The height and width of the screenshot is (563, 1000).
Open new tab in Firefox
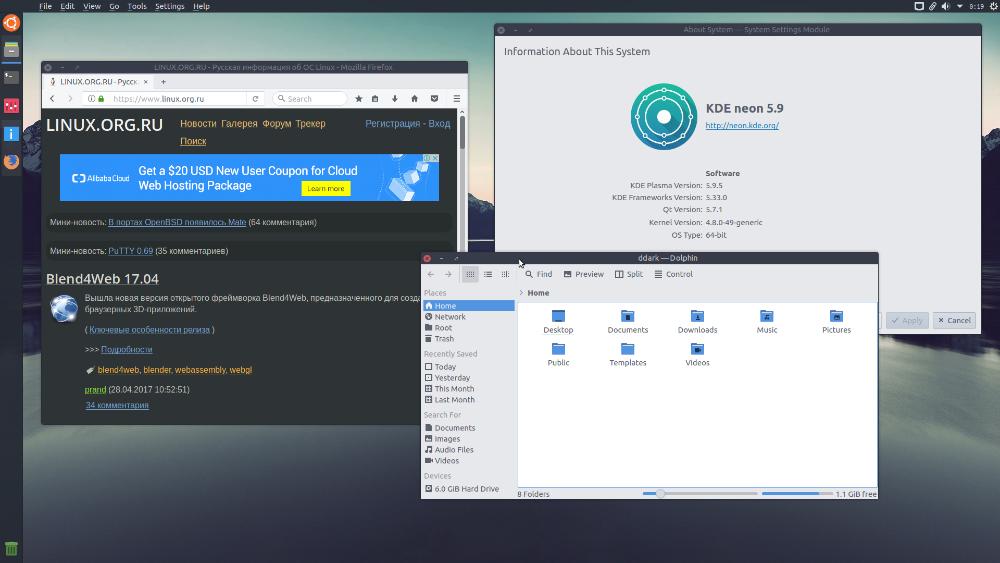pyautogui.click(x=163, y=82)
